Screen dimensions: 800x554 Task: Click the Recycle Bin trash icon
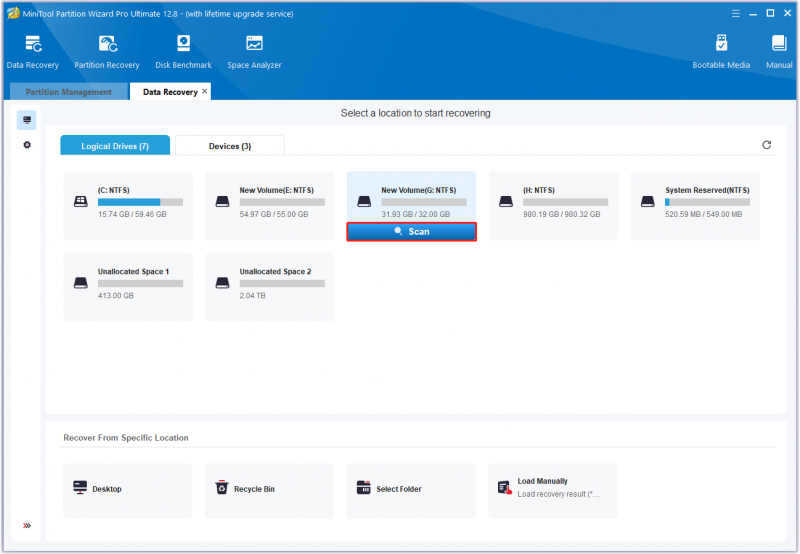click(221, 488)
